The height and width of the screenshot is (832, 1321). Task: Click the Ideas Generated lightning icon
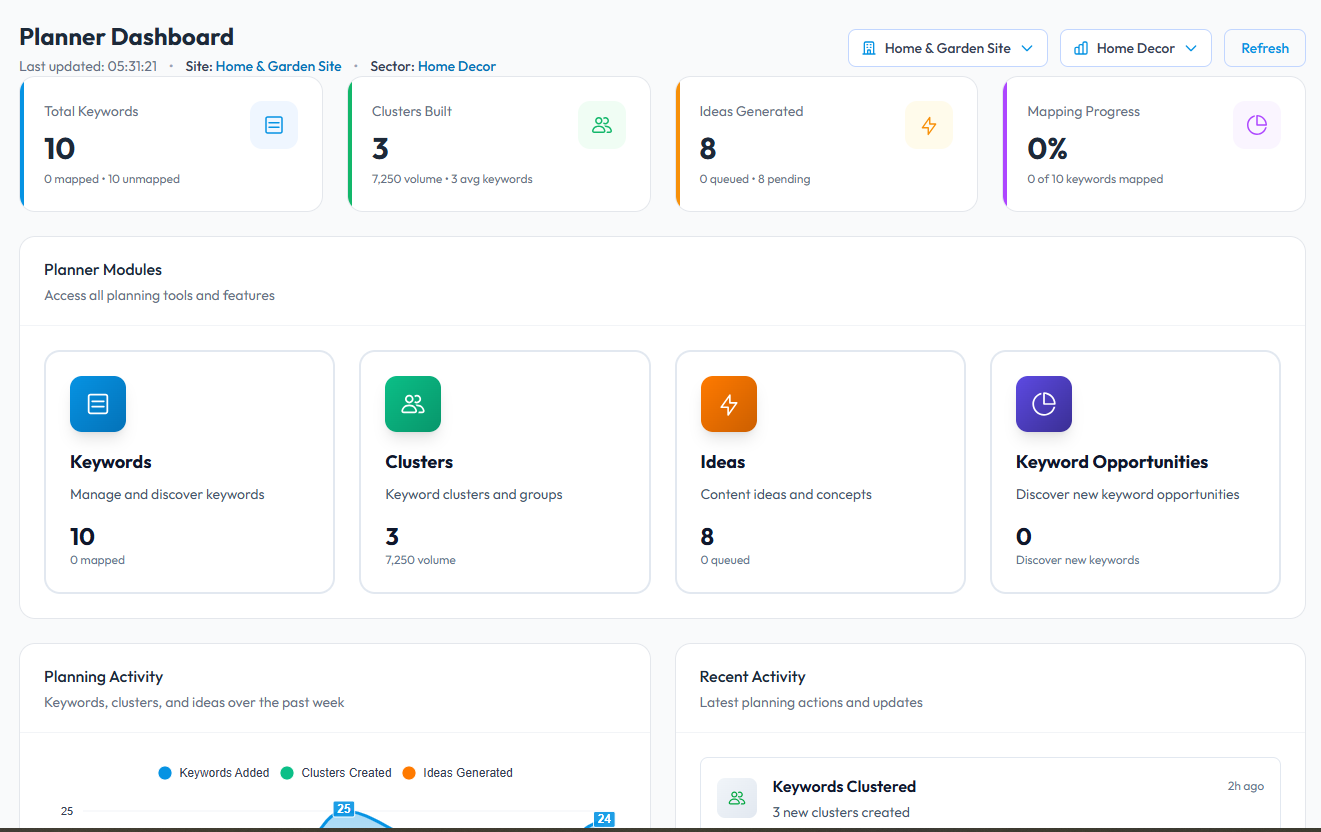click(x=929, y=125)
